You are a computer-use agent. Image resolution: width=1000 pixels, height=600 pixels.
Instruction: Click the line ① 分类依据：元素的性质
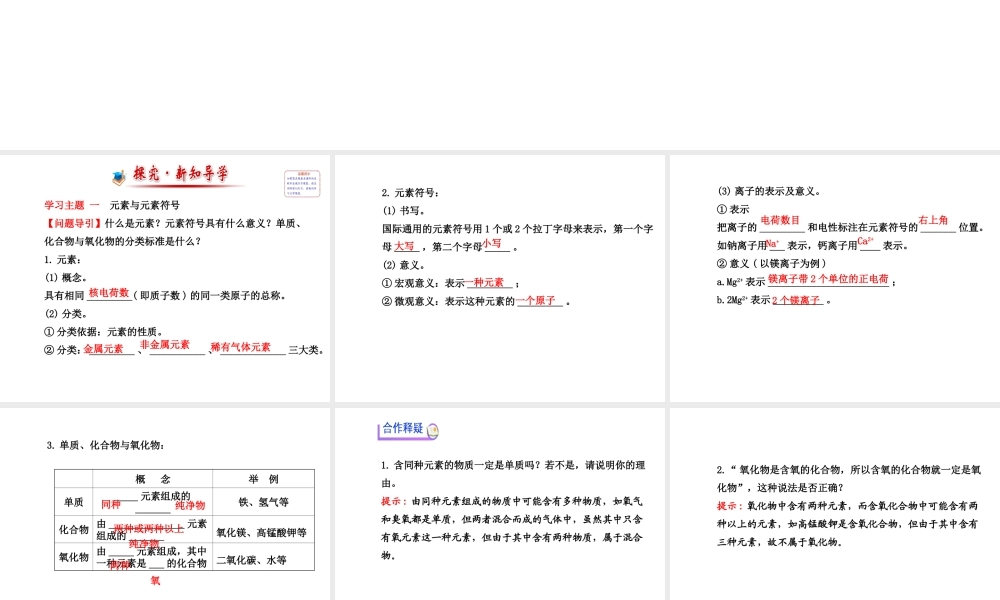[104, 332]
